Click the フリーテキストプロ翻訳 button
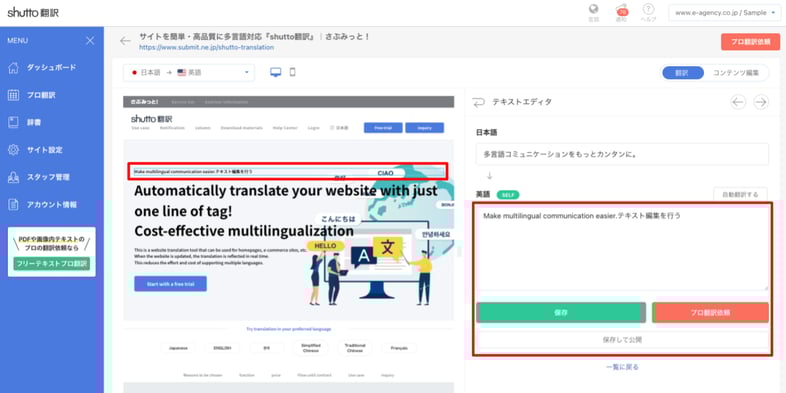 (52, 264)
